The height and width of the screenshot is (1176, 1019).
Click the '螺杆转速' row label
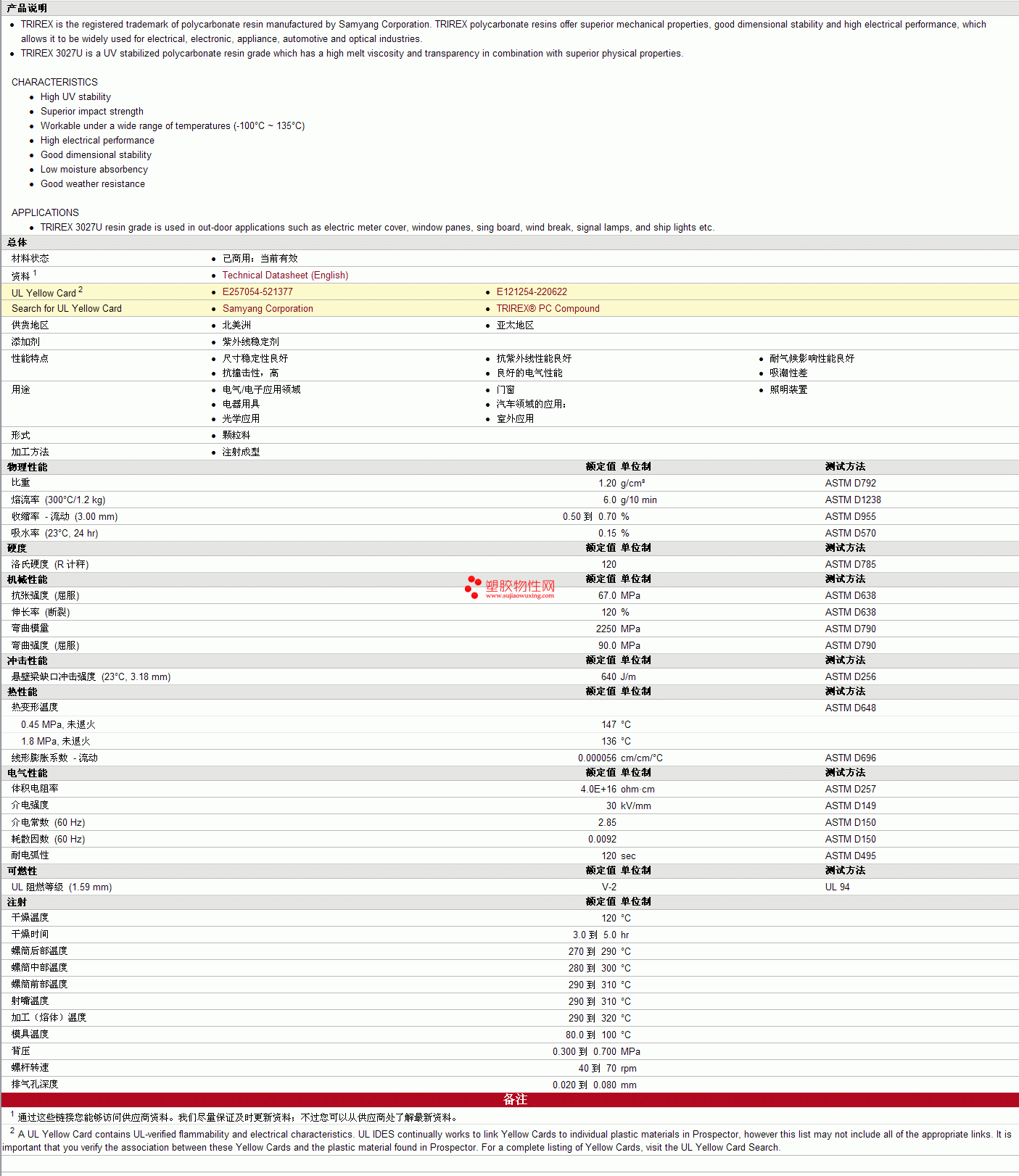[x=30, y=1068]
